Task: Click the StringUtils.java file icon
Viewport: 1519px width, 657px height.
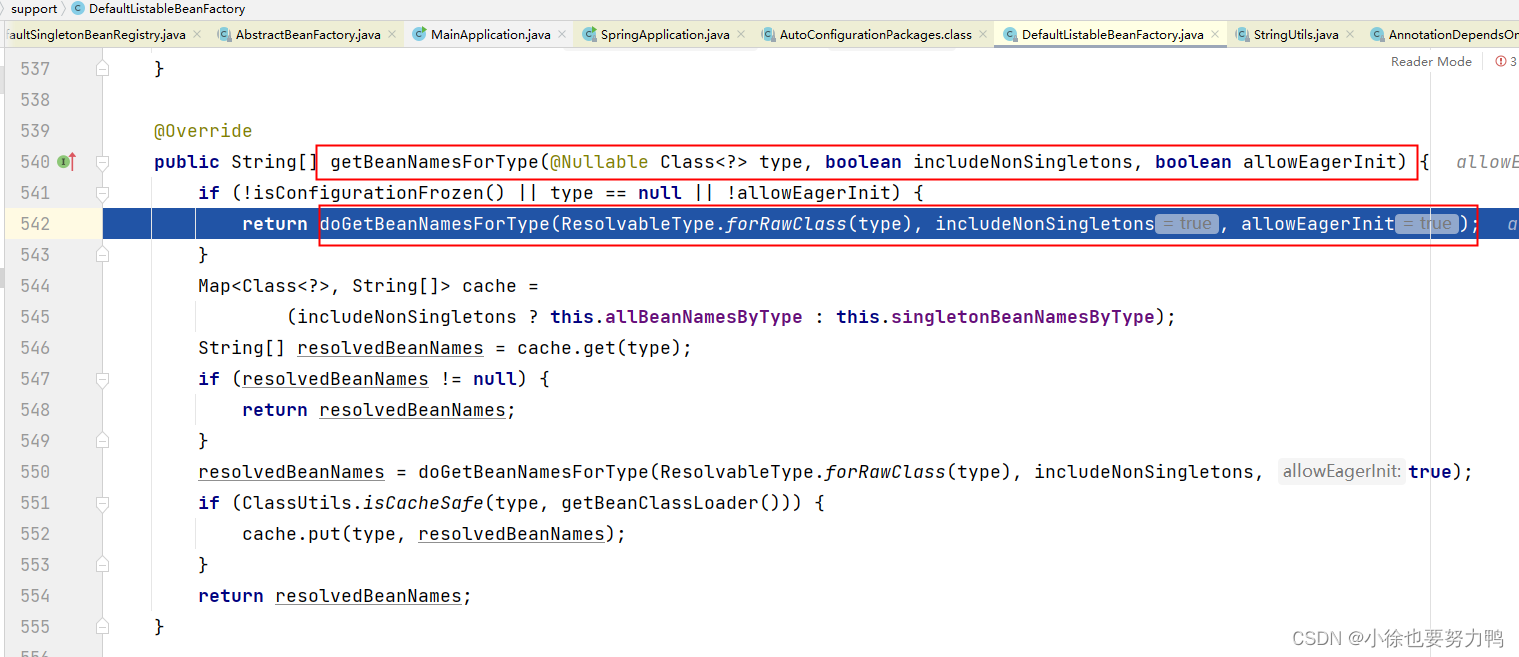Action: [1243, 34]
